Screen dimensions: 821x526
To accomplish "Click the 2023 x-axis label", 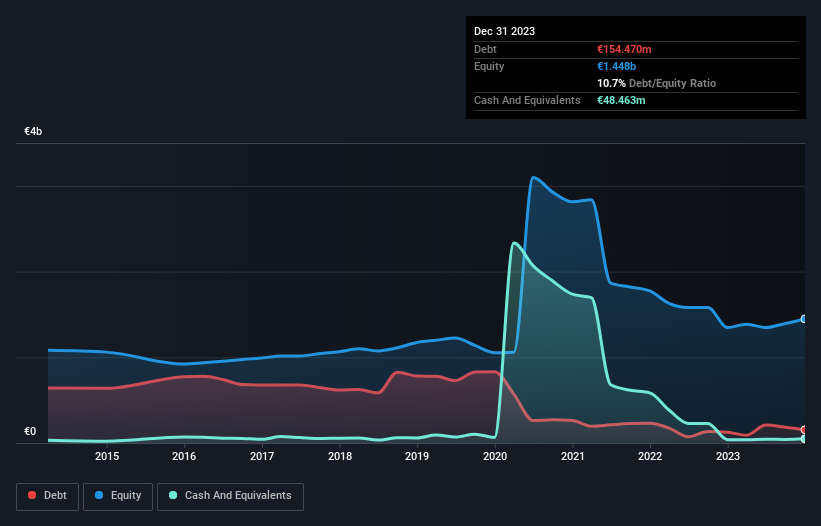I will point(728,456).
